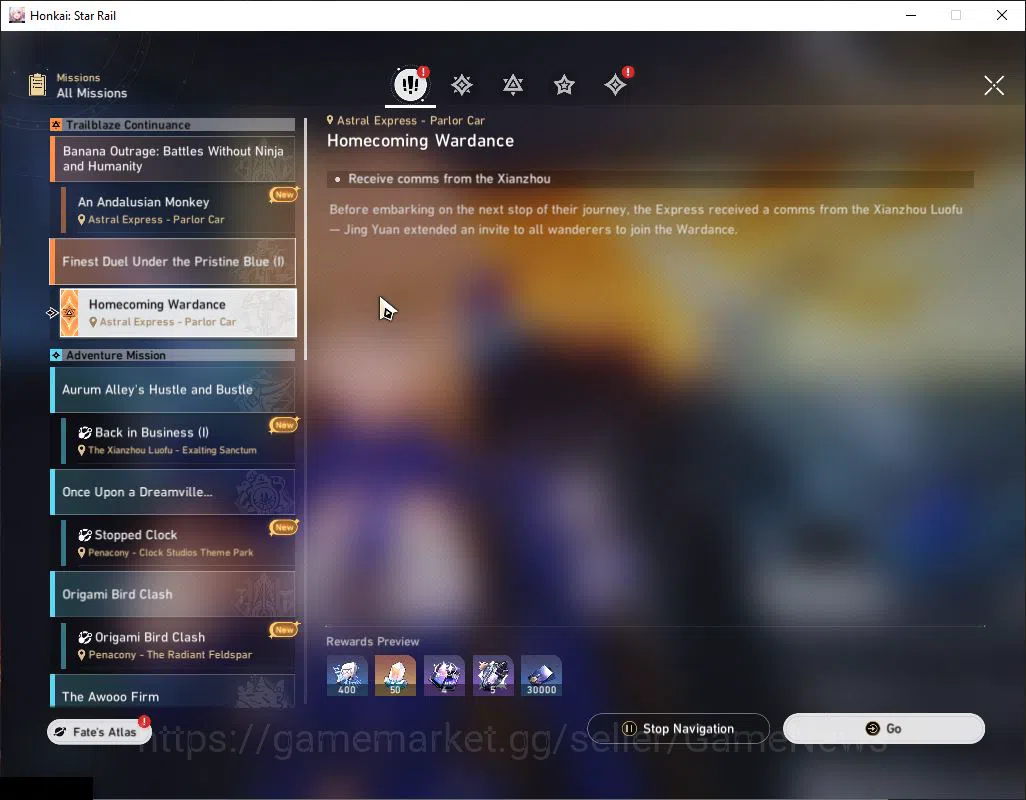1026x800 pixels.
Task: Select Origami Bird Clash group header
Action: click(173, 595)
